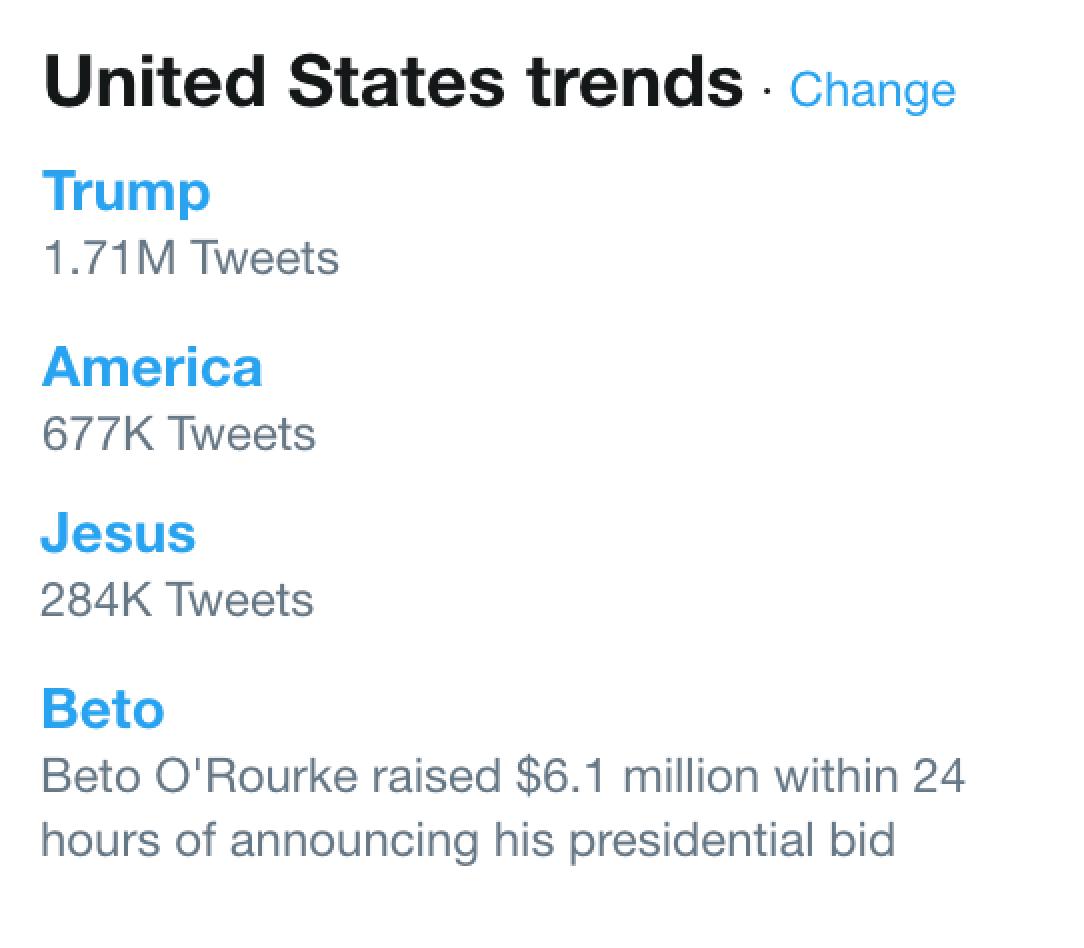The width and height of the screenshot is (1084, 948).
Task: Click "Beto O'Rourke" in the description
Action: pos(199,776)
